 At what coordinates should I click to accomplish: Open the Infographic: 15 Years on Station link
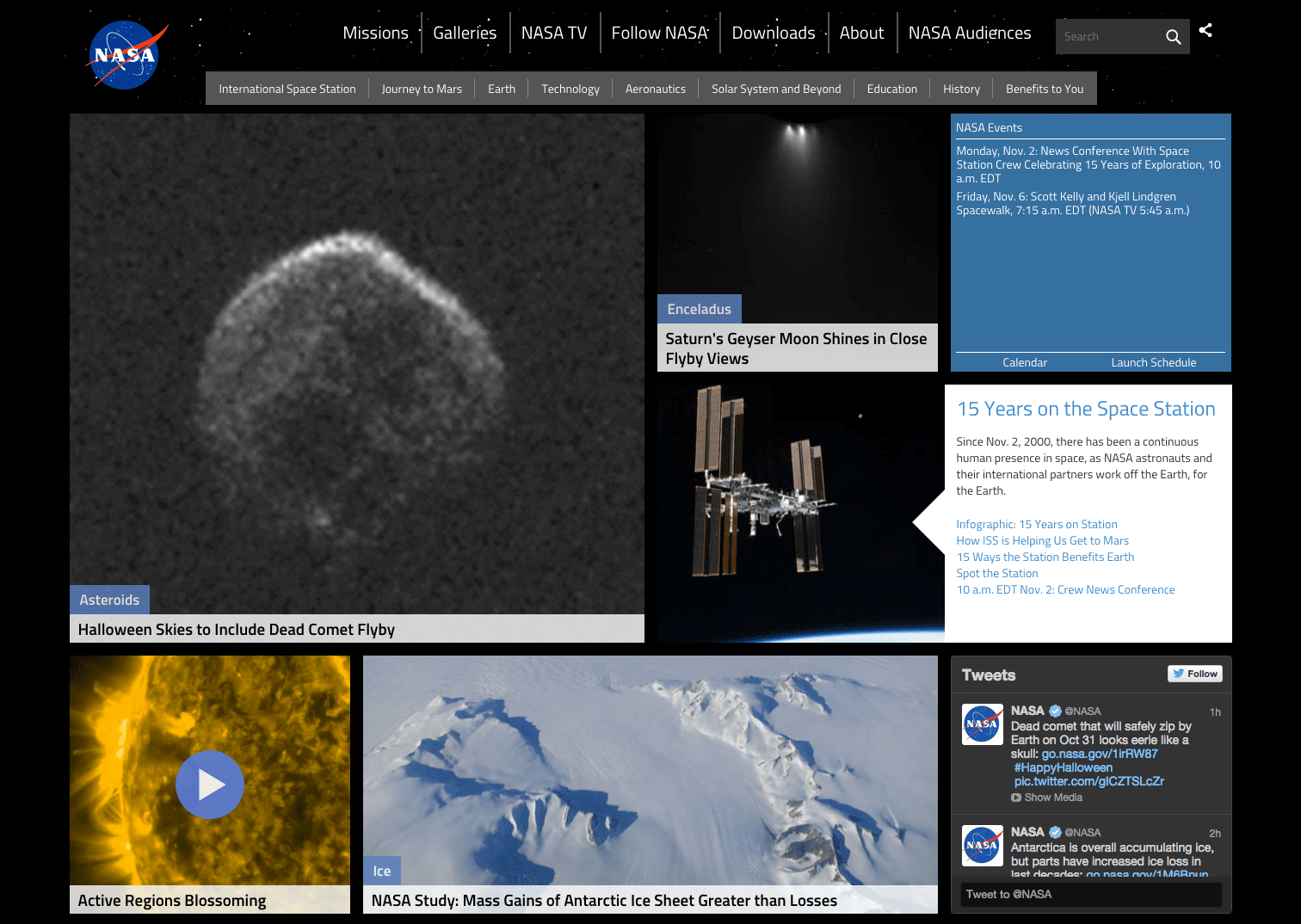tap(1037, 524)
